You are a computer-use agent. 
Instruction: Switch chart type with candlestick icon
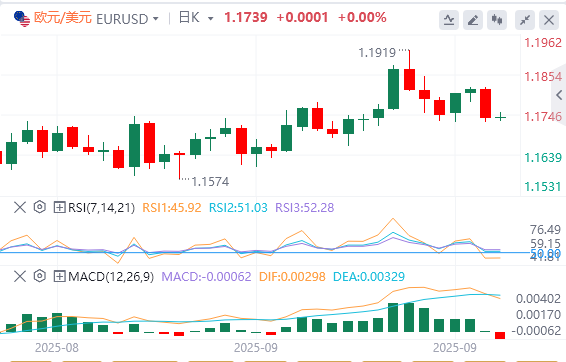click(x=497, y=19)
